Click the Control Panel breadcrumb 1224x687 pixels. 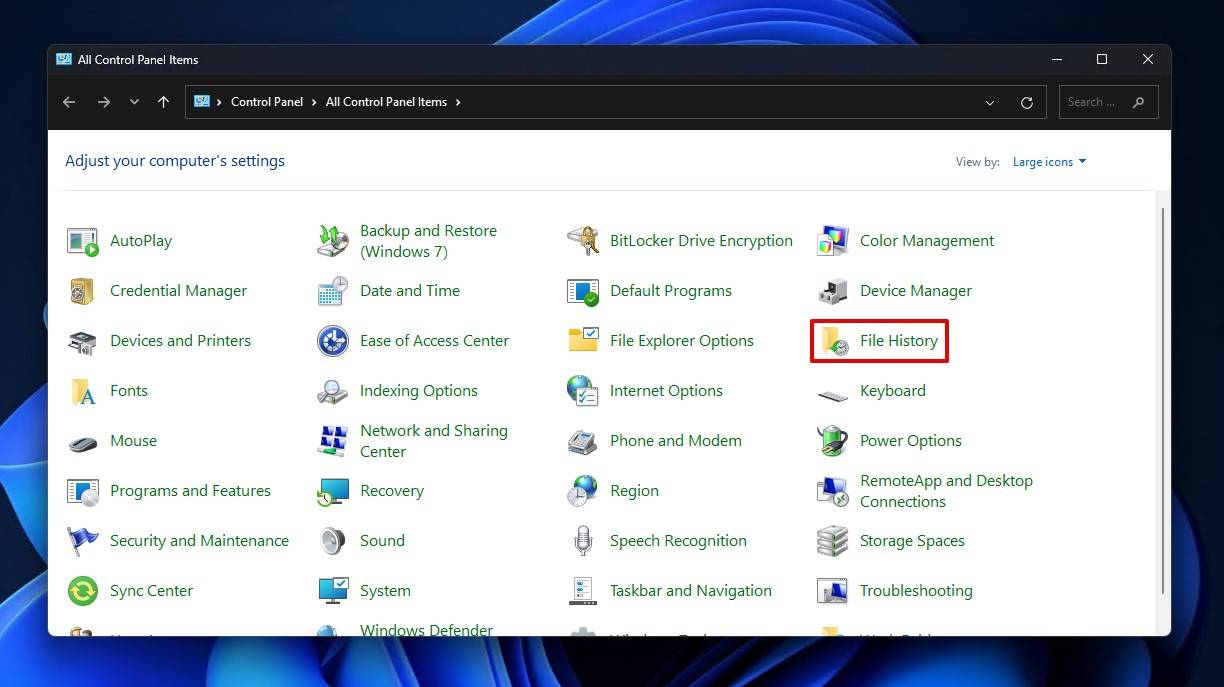[266, 102]
